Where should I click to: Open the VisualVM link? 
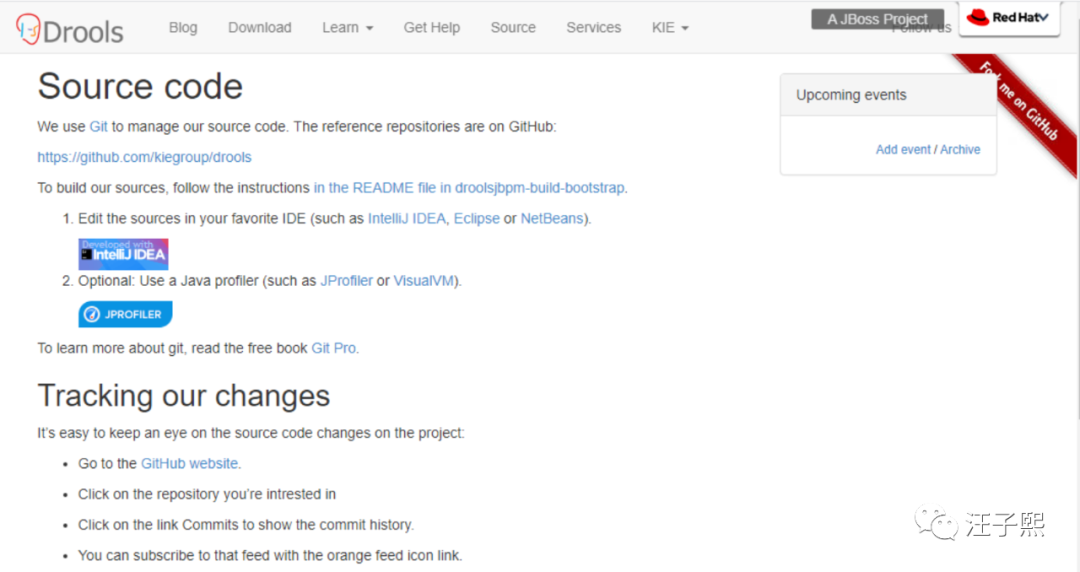click(x=424, y=280)
